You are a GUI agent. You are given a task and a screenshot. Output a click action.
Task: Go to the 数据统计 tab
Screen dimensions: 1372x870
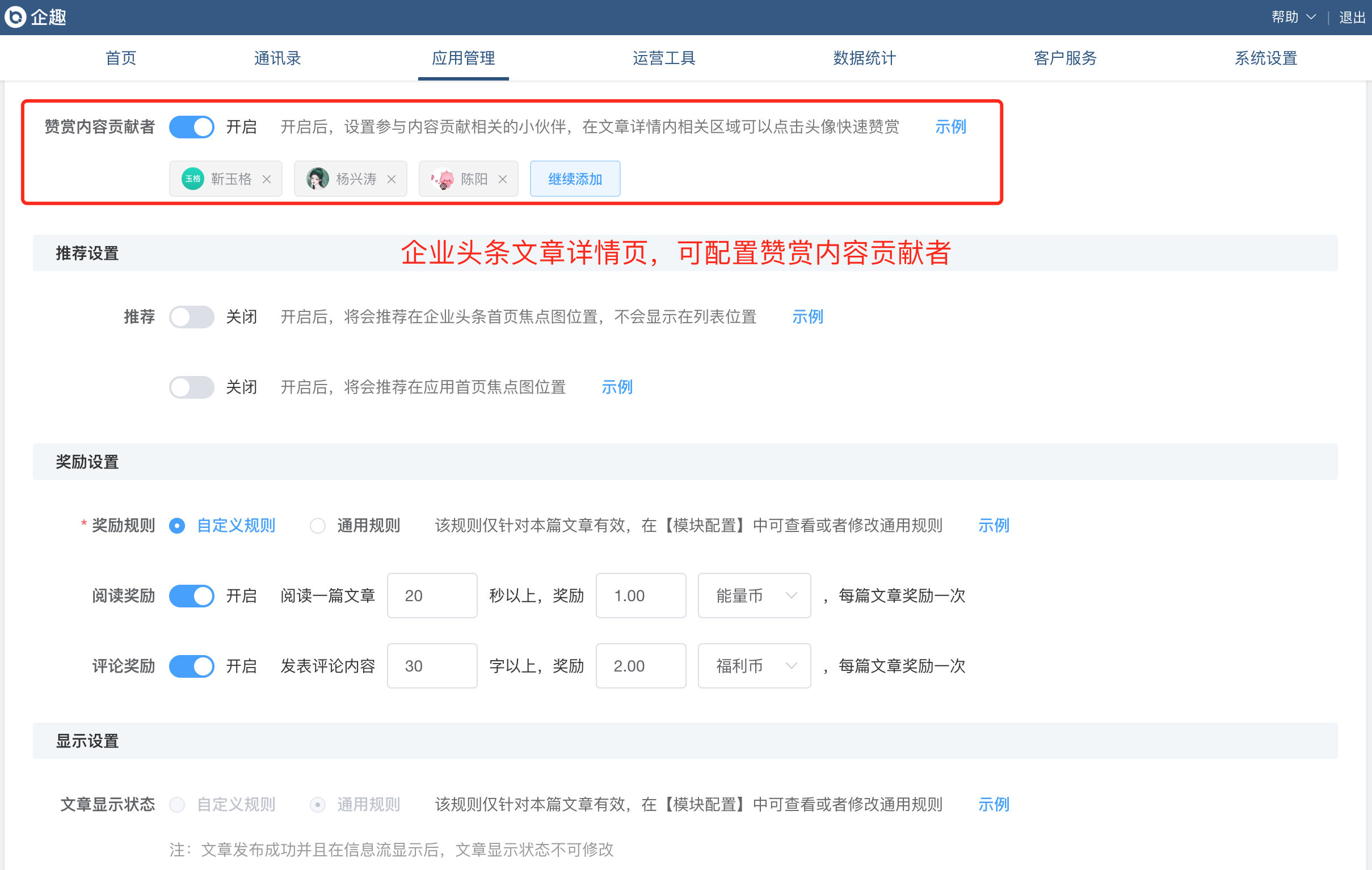(864, 58)
